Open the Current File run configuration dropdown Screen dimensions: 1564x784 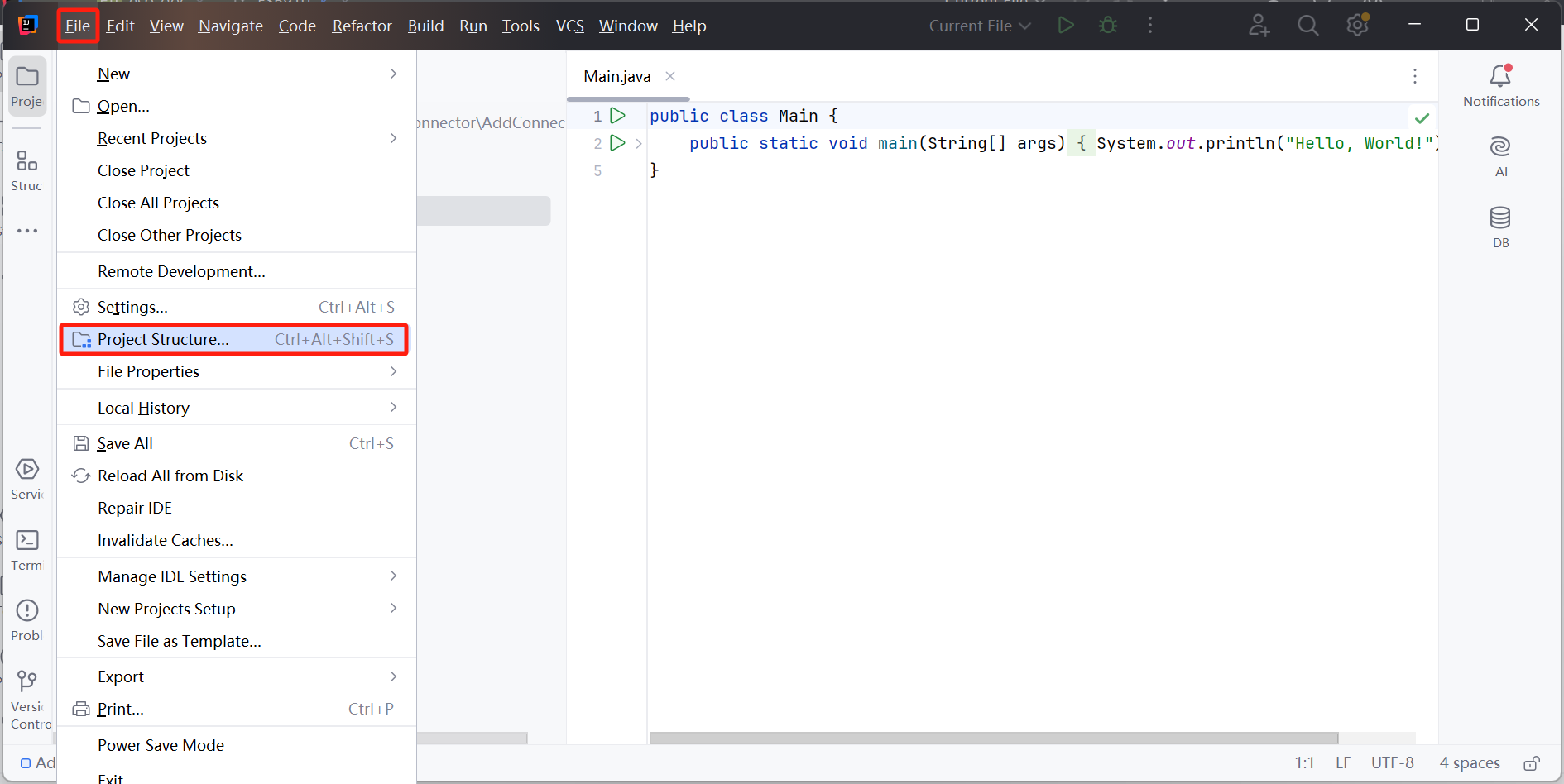click(979, 26)
